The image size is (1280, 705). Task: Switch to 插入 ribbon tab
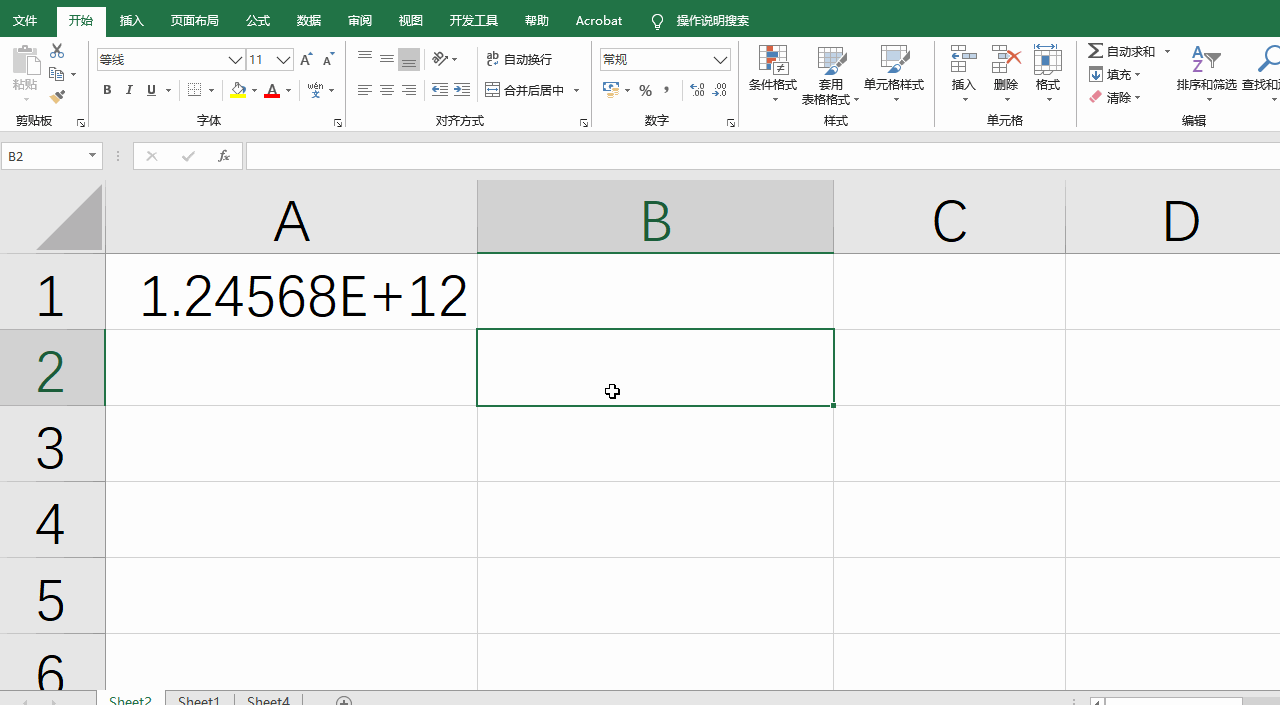point(132,20)
